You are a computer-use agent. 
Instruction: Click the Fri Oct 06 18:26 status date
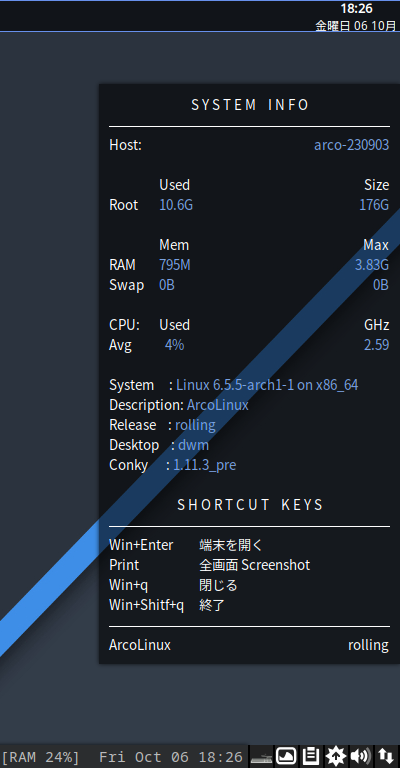(x=170, y=757)
